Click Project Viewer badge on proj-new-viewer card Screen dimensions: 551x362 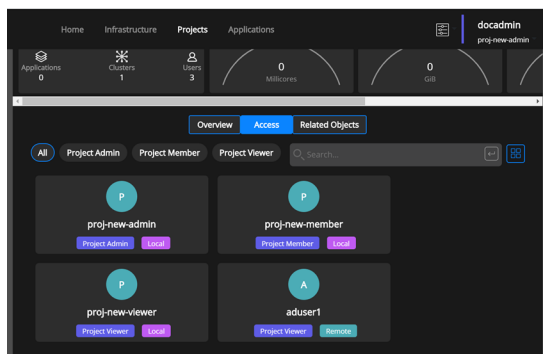coord(105,331)
